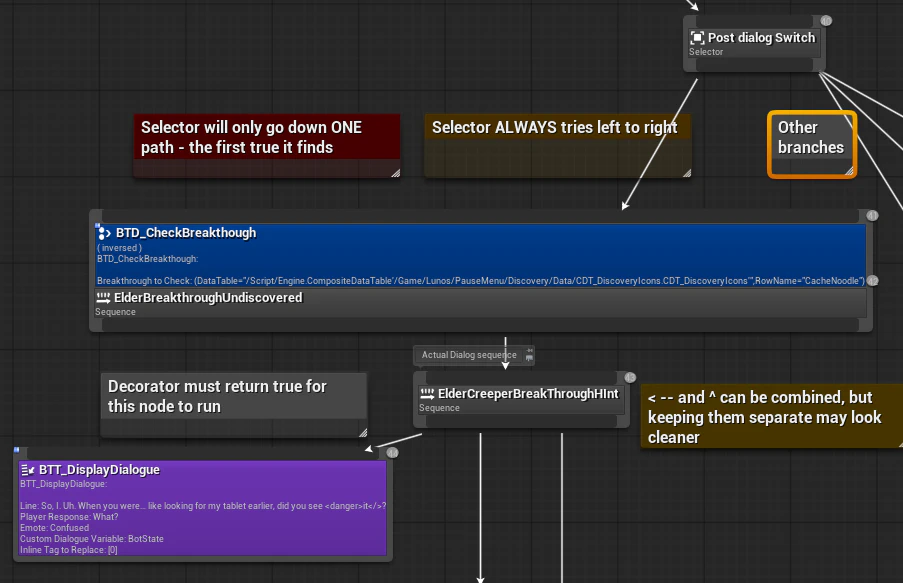Screen dimensions: 903x583
Task: Click the Selector icon on Post dialog Switch
Action: [697, 38]
